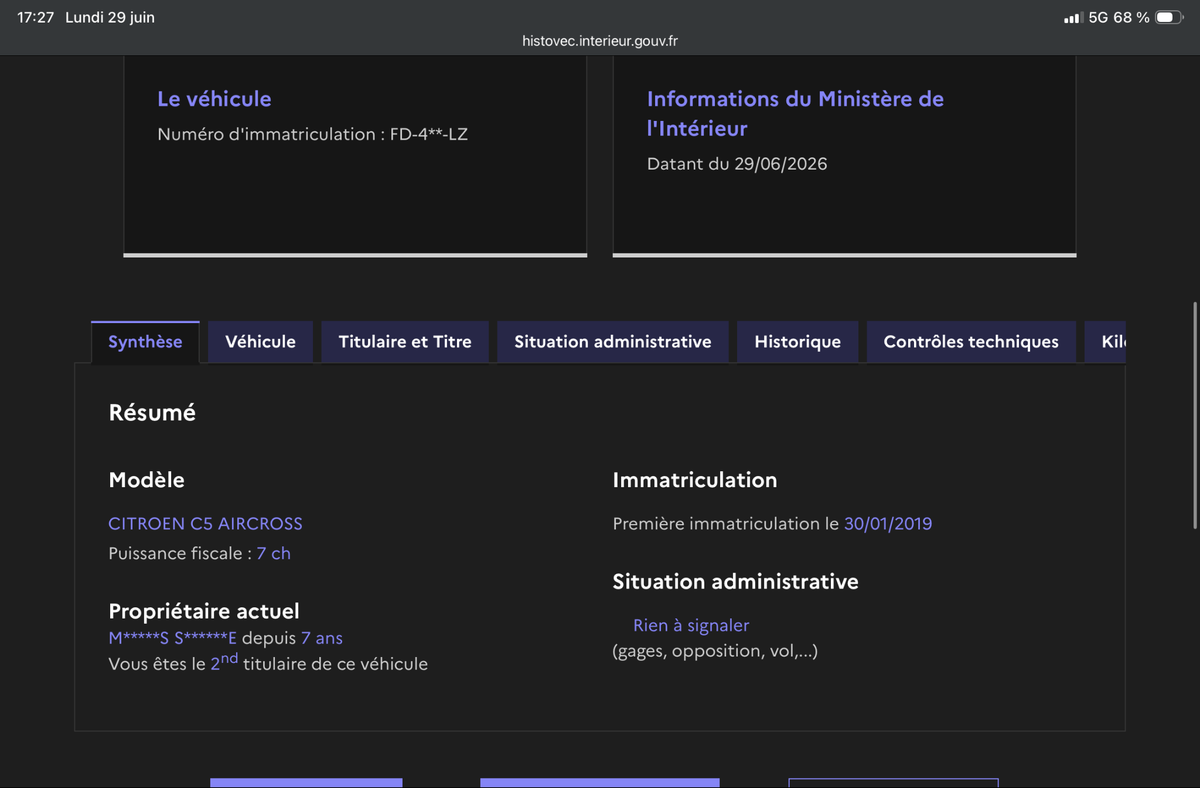Click 'Situation administrative' heading in the summary
This screenshot has width=1200, height=788.
coord(736,581)
